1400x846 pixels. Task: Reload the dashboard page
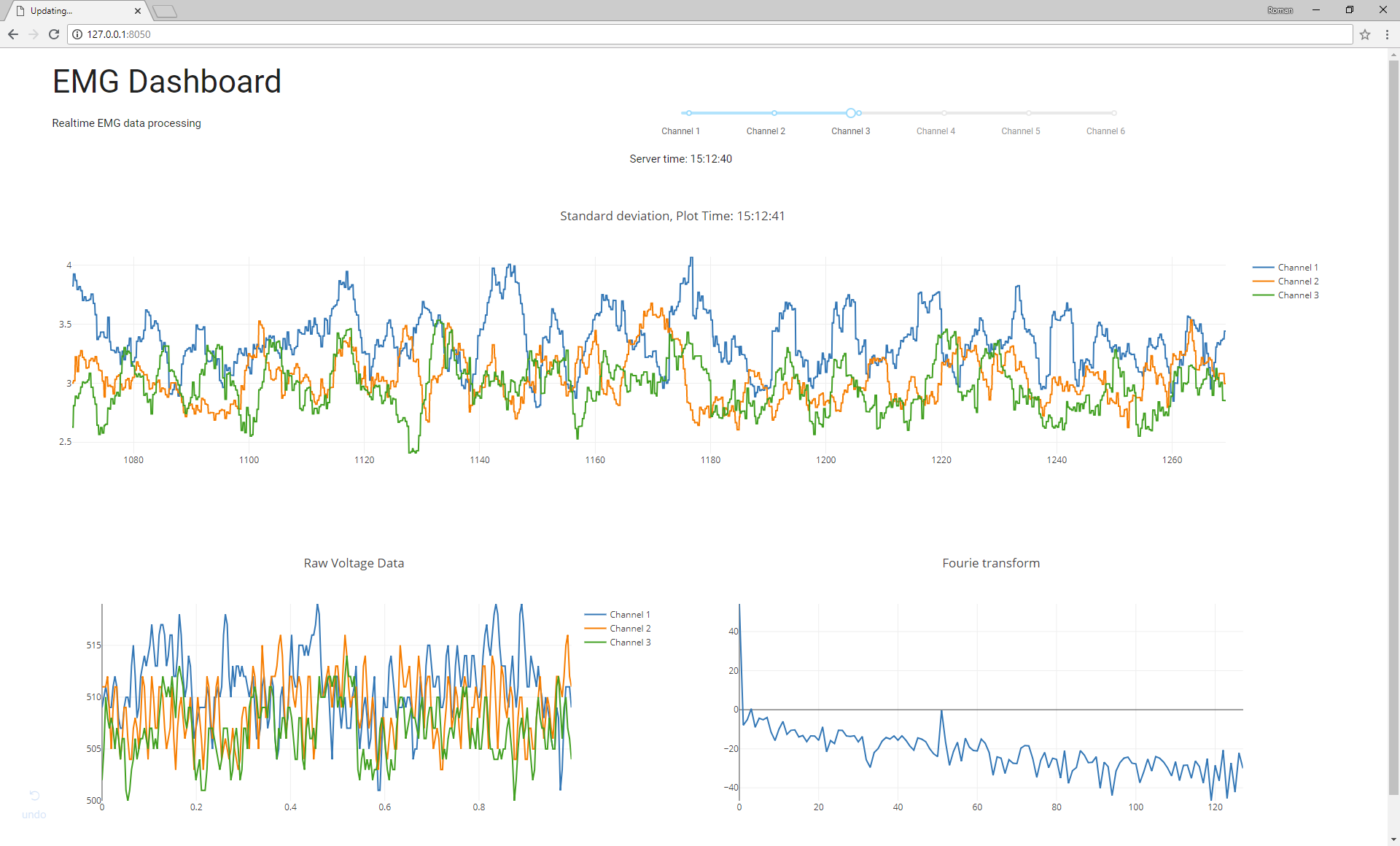(54, 34)
